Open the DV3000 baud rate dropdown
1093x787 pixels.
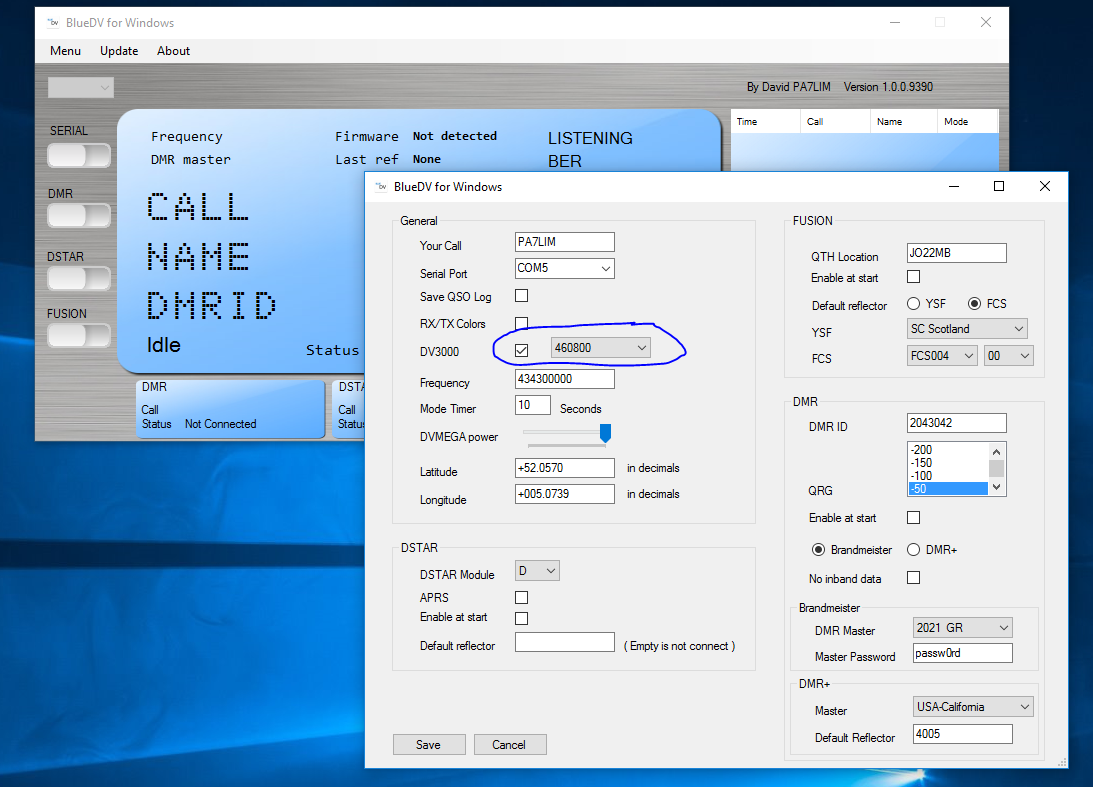601,348
